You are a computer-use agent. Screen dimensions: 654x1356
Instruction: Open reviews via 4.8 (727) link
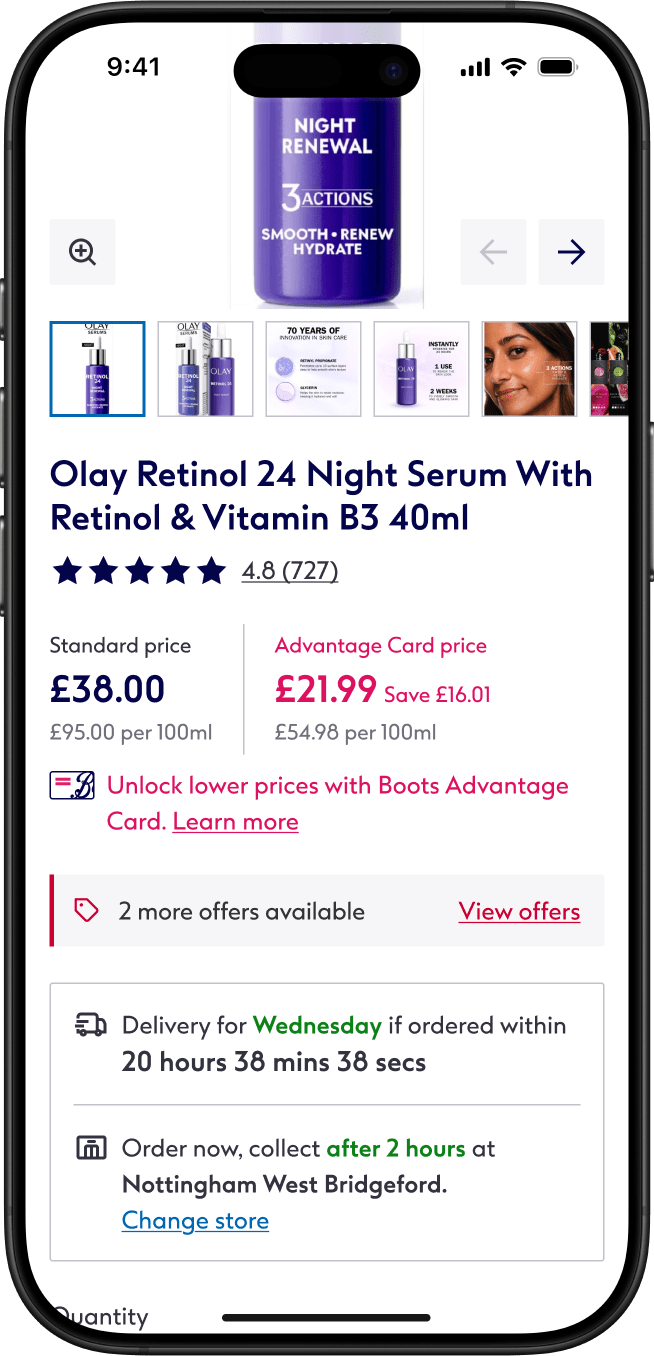click(x=290, y=571)
